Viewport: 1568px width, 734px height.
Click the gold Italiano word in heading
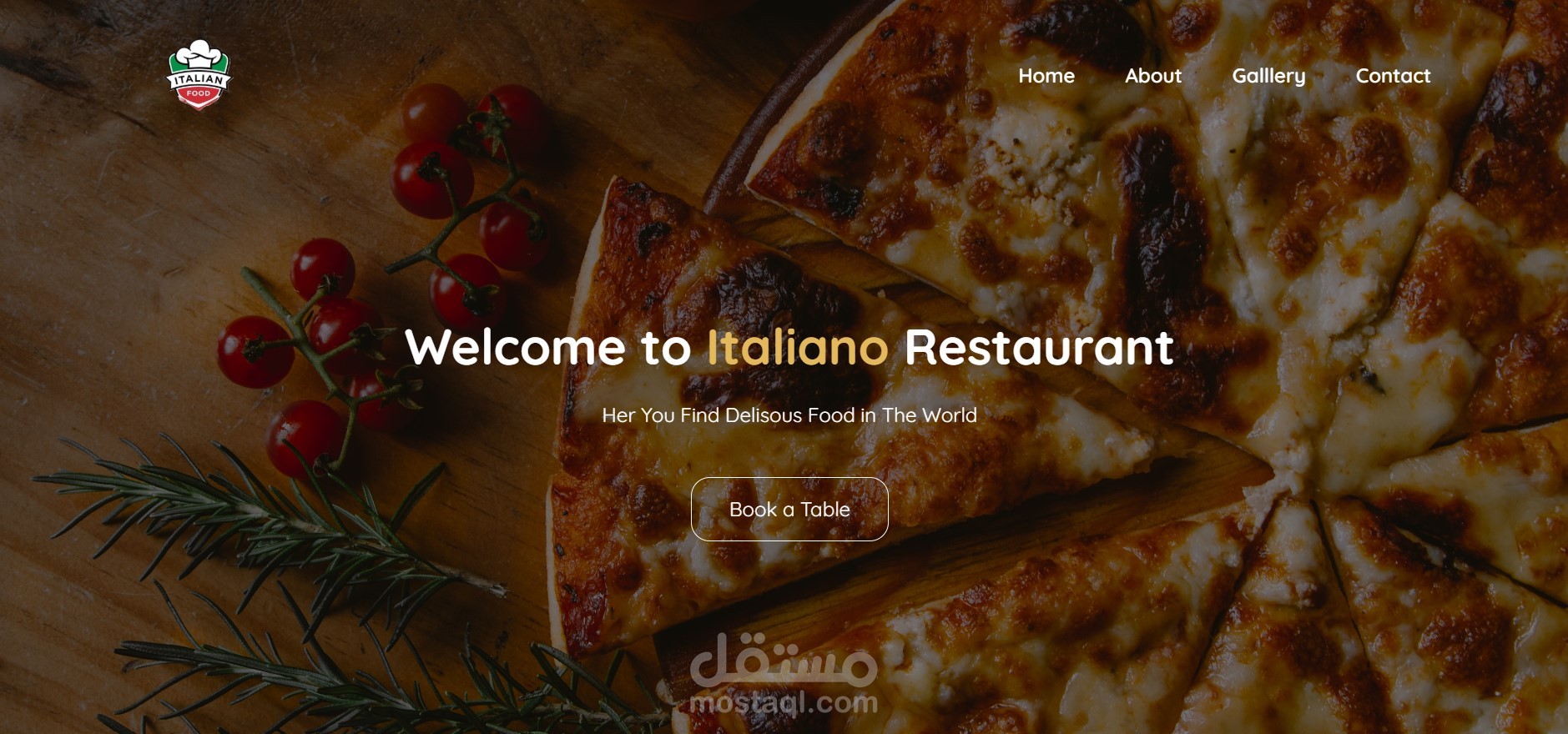coord(798,347)
